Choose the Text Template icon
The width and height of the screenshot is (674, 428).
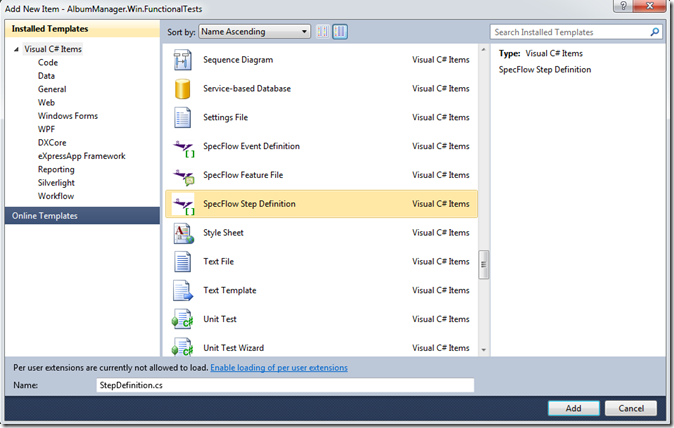coord(183,290)
